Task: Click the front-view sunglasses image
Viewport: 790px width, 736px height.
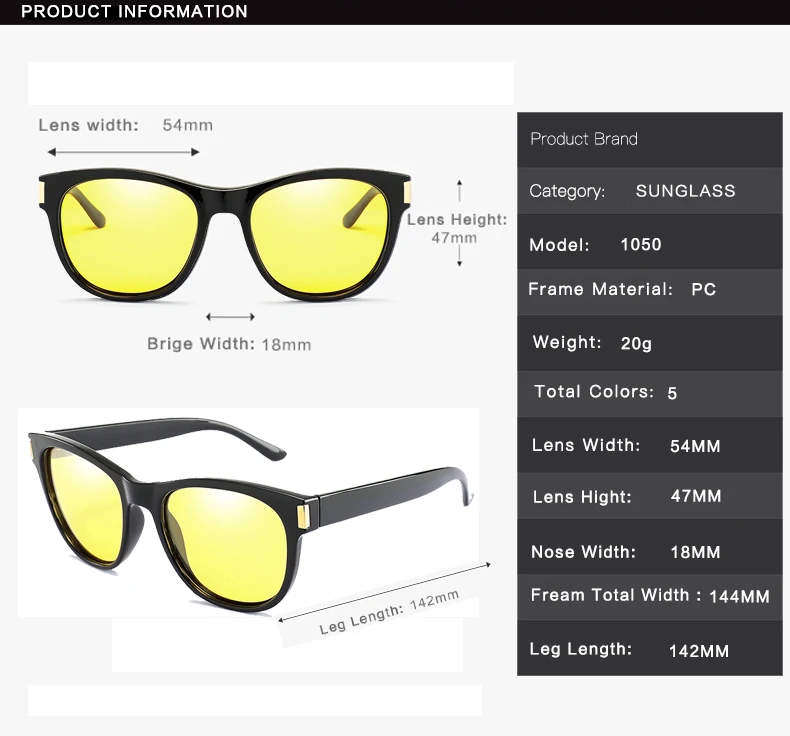Action: [x=225, y=234]
